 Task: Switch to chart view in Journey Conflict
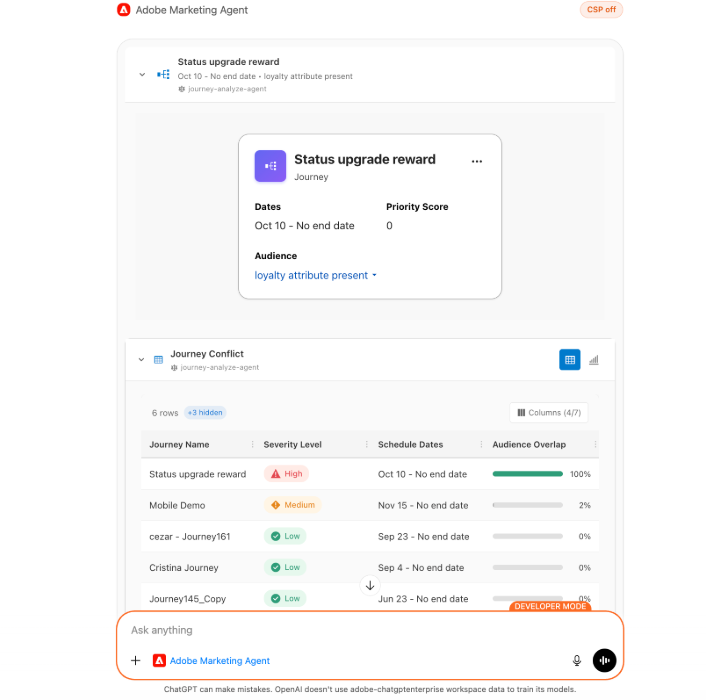point(594,360)
